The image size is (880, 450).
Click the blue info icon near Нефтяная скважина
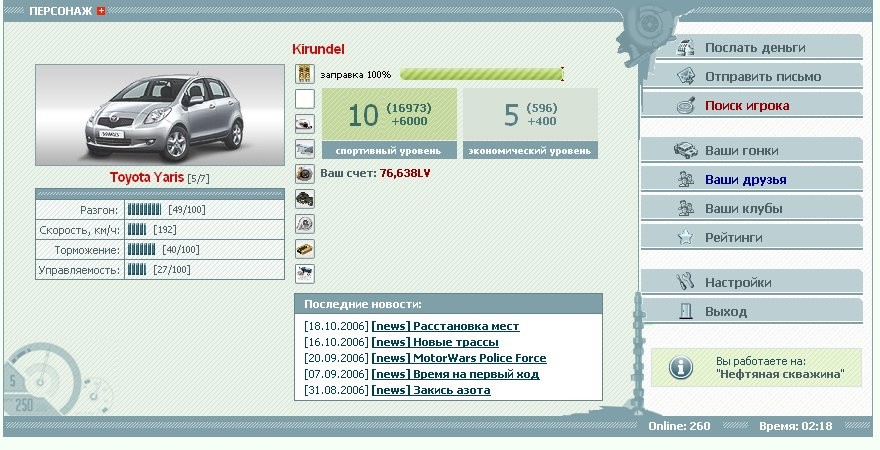pyautogui.click(x=680, y=368)
